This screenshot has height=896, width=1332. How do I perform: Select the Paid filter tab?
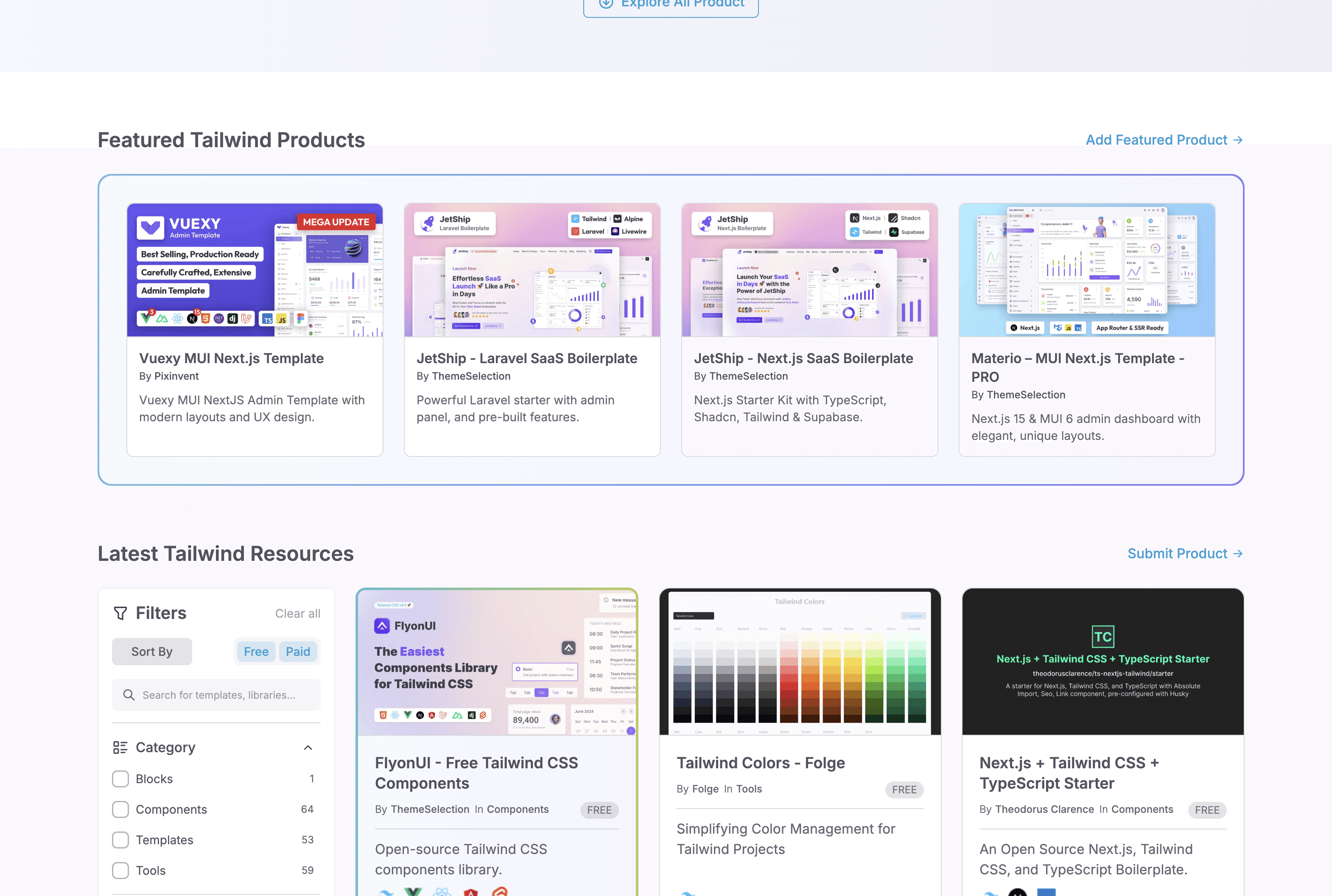(x=298, y=652)
